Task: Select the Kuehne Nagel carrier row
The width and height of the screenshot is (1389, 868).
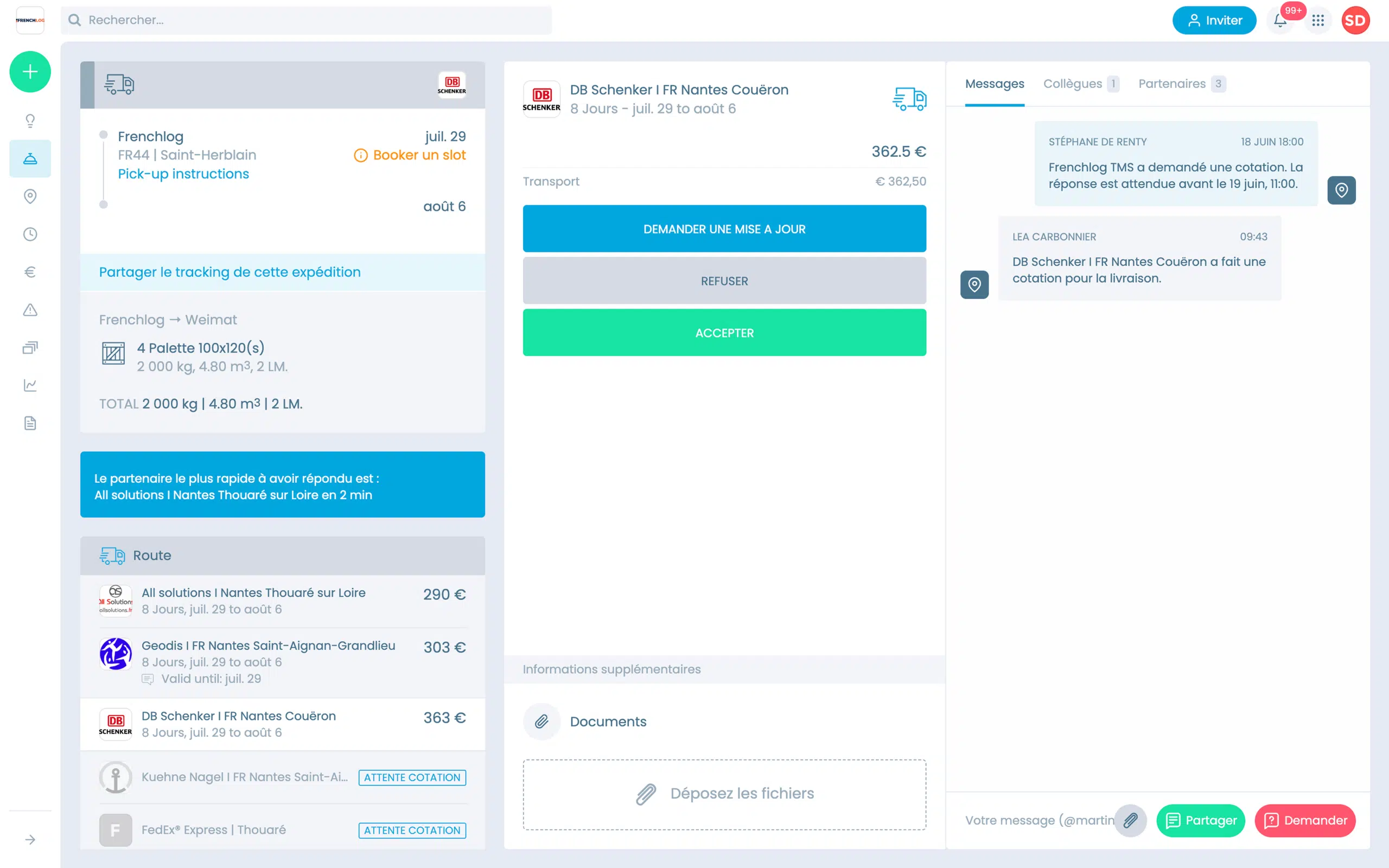Action: pyautogui.click(x=282, y=777)
